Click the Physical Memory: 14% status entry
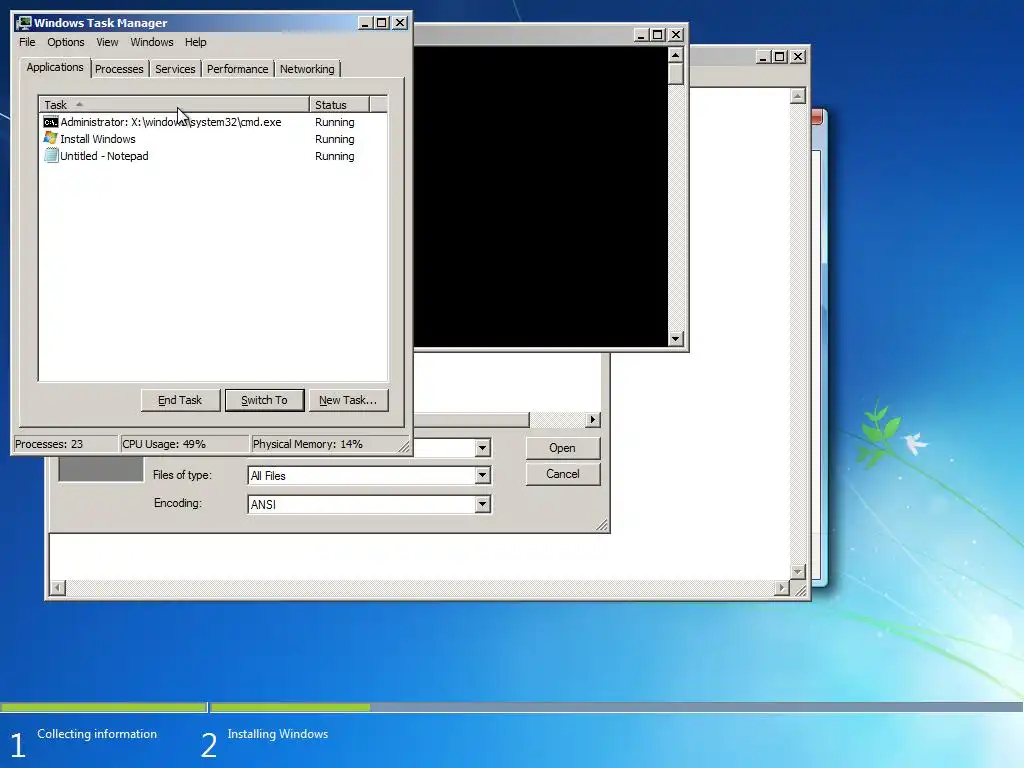This screenshot has width=1024, height=768. (x=323, y=444)
